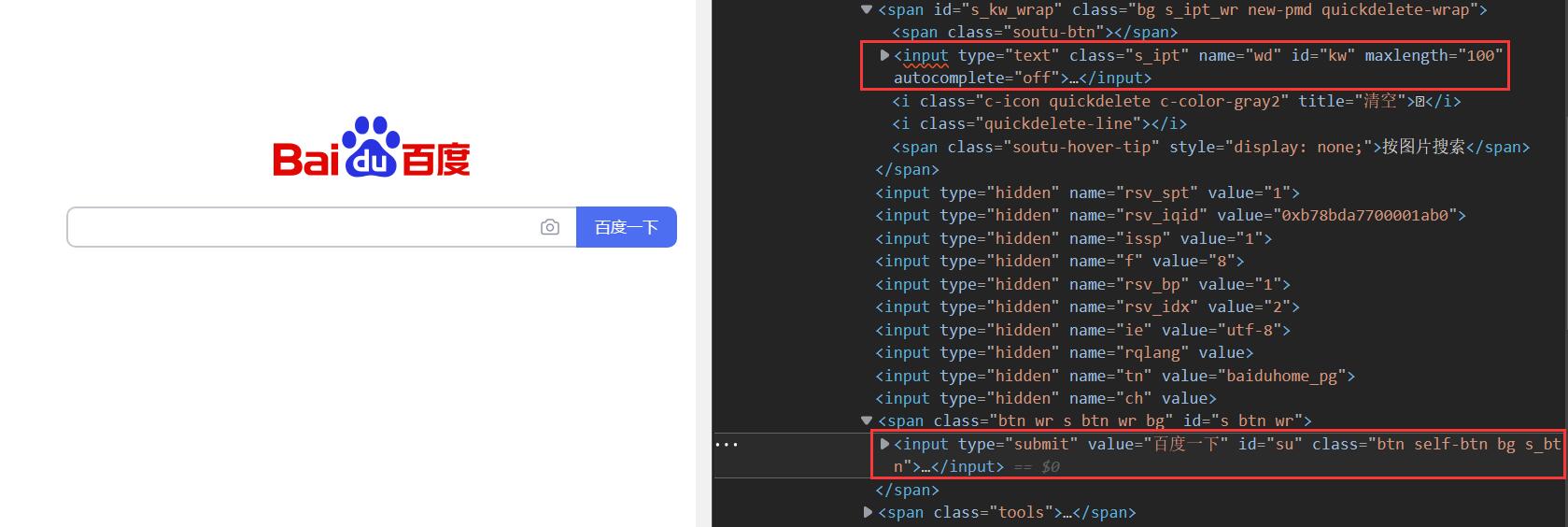Select the hidden input named rsv_spt
This screenshot has height=527, width=1568.
1087,193
